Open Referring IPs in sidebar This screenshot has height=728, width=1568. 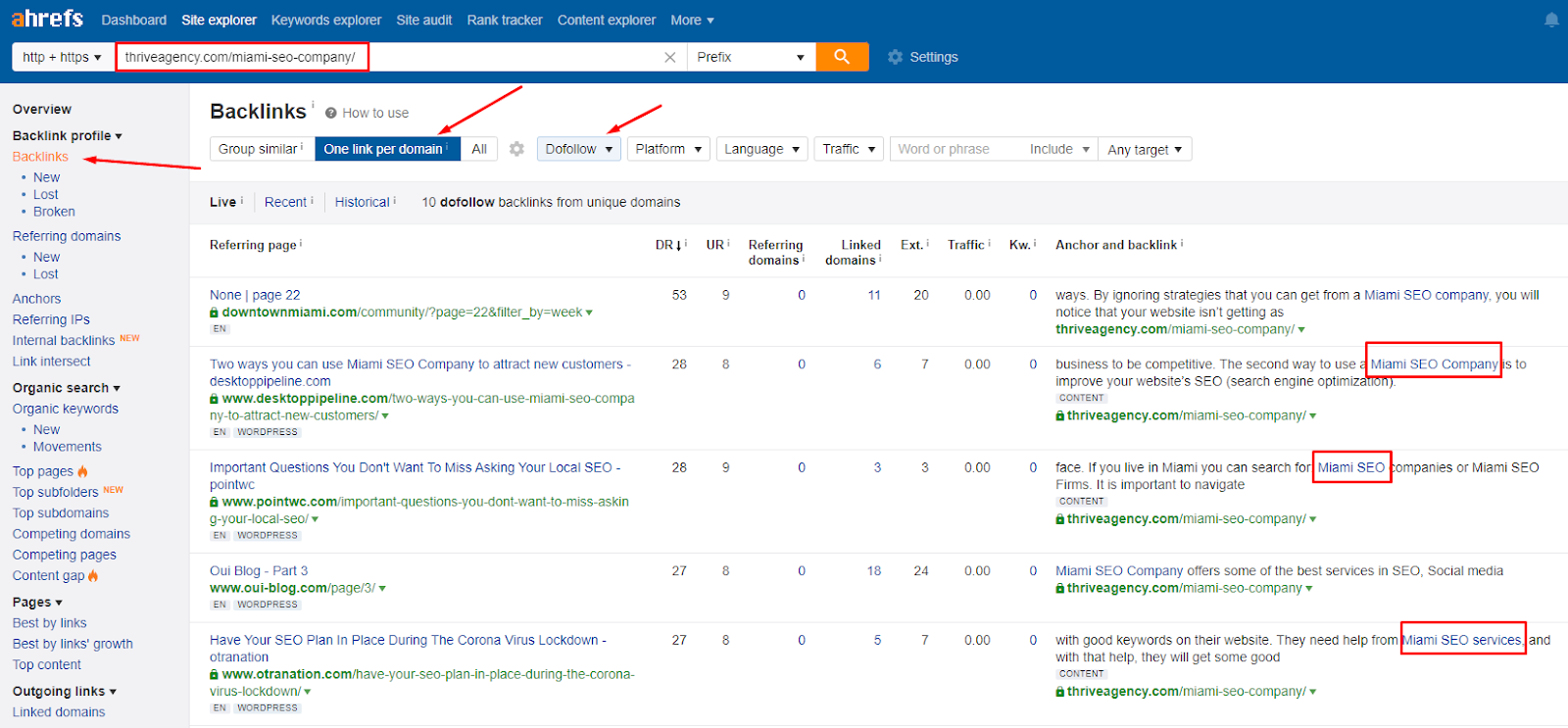point(51,319)
